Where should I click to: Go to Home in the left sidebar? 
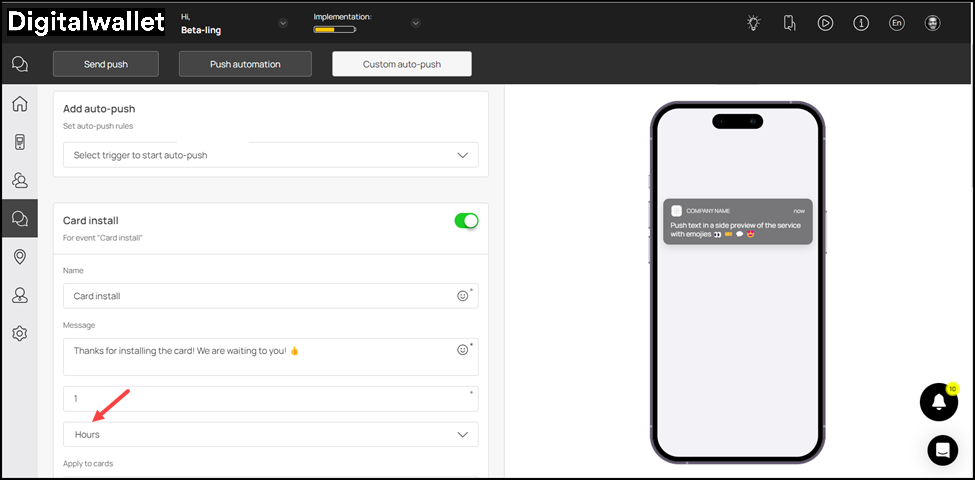coord(19,104)
